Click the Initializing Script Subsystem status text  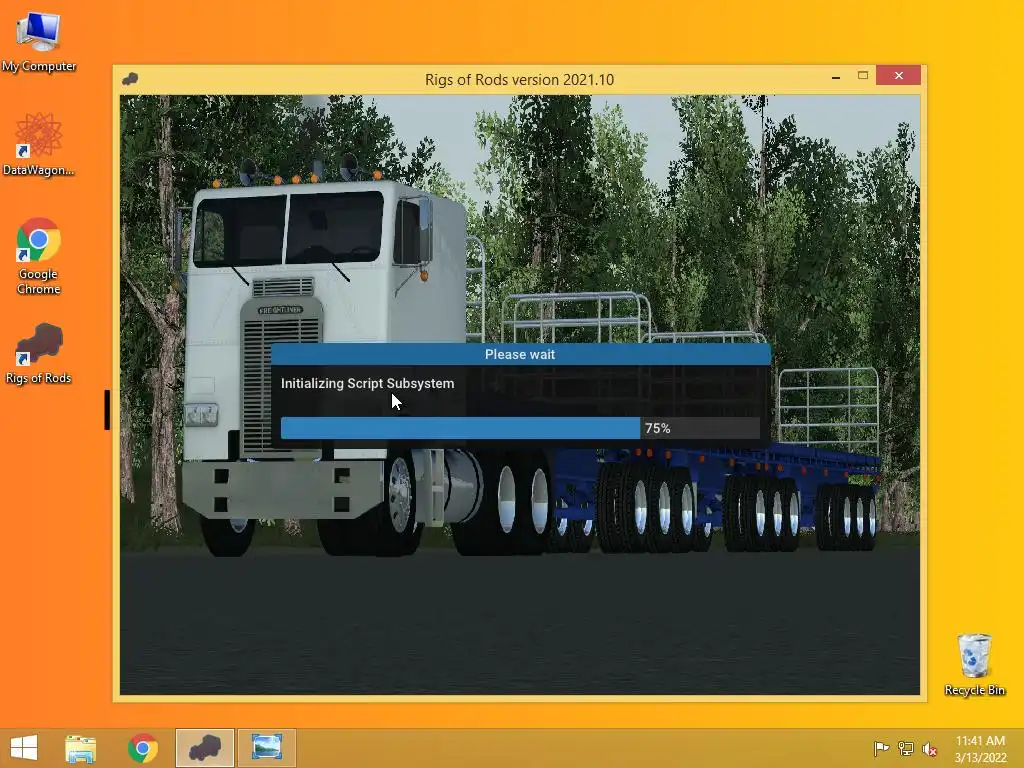pyautogui.click(x=368, y=383)
